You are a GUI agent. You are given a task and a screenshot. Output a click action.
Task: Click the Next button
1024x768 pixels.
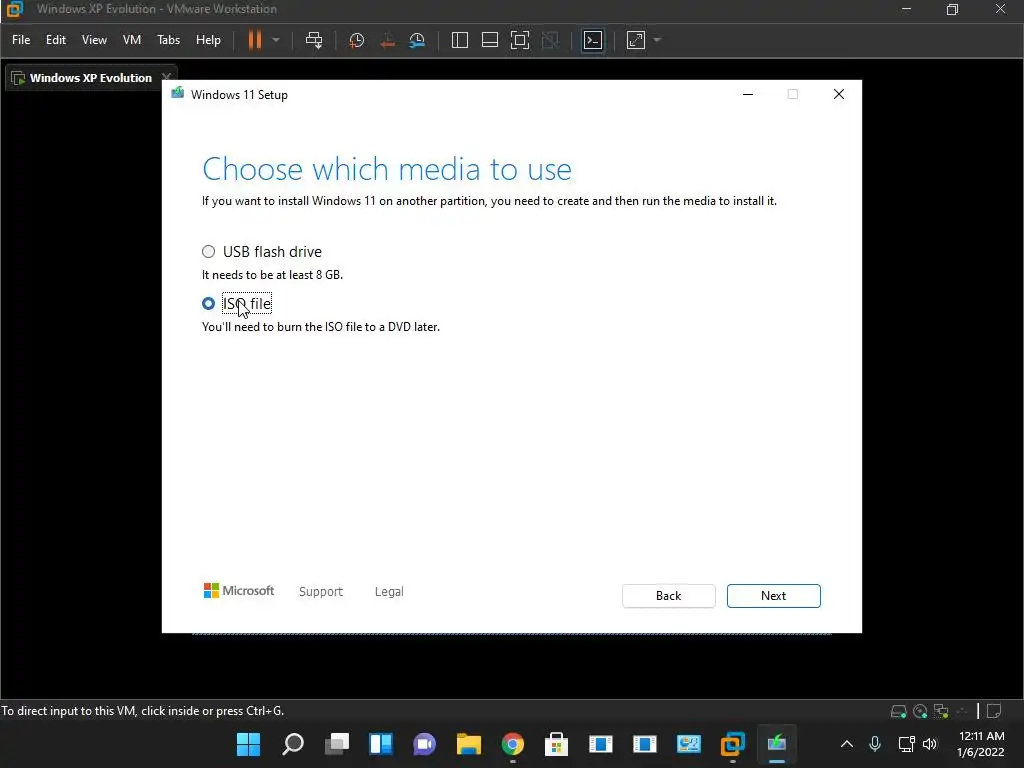(x=773, y=596)
